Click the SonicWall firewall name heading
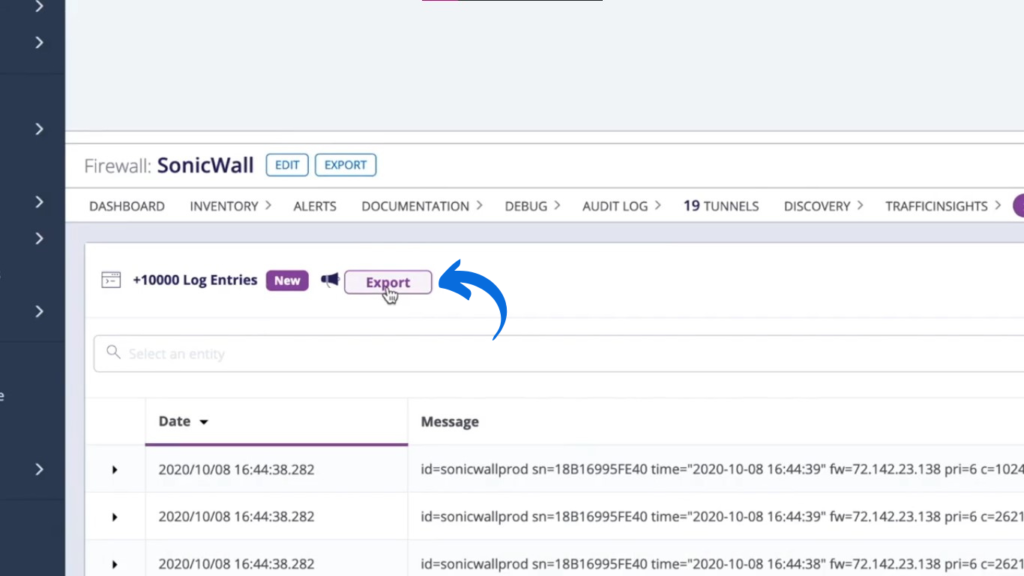1024x576 pixels. pyautogui.click(x=205, y=165)
